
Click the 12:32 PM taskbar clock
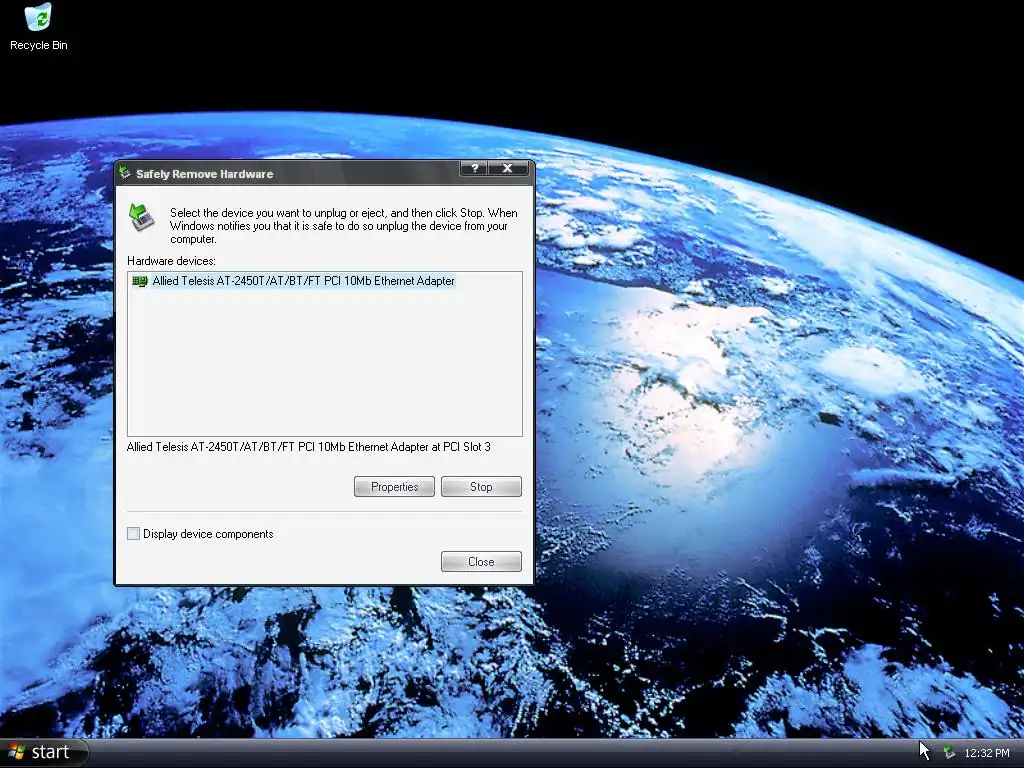click(x=987, y=753)
